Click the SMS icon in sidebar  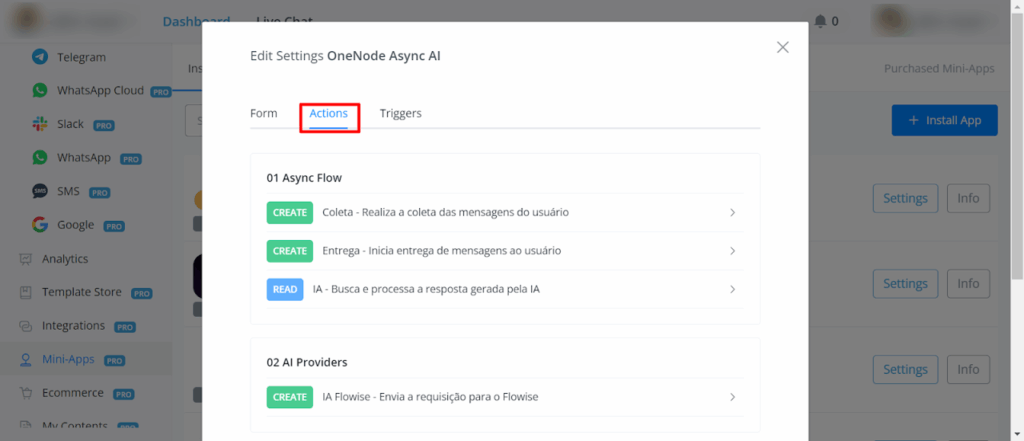pyautogui.click(x=40, y=191)
